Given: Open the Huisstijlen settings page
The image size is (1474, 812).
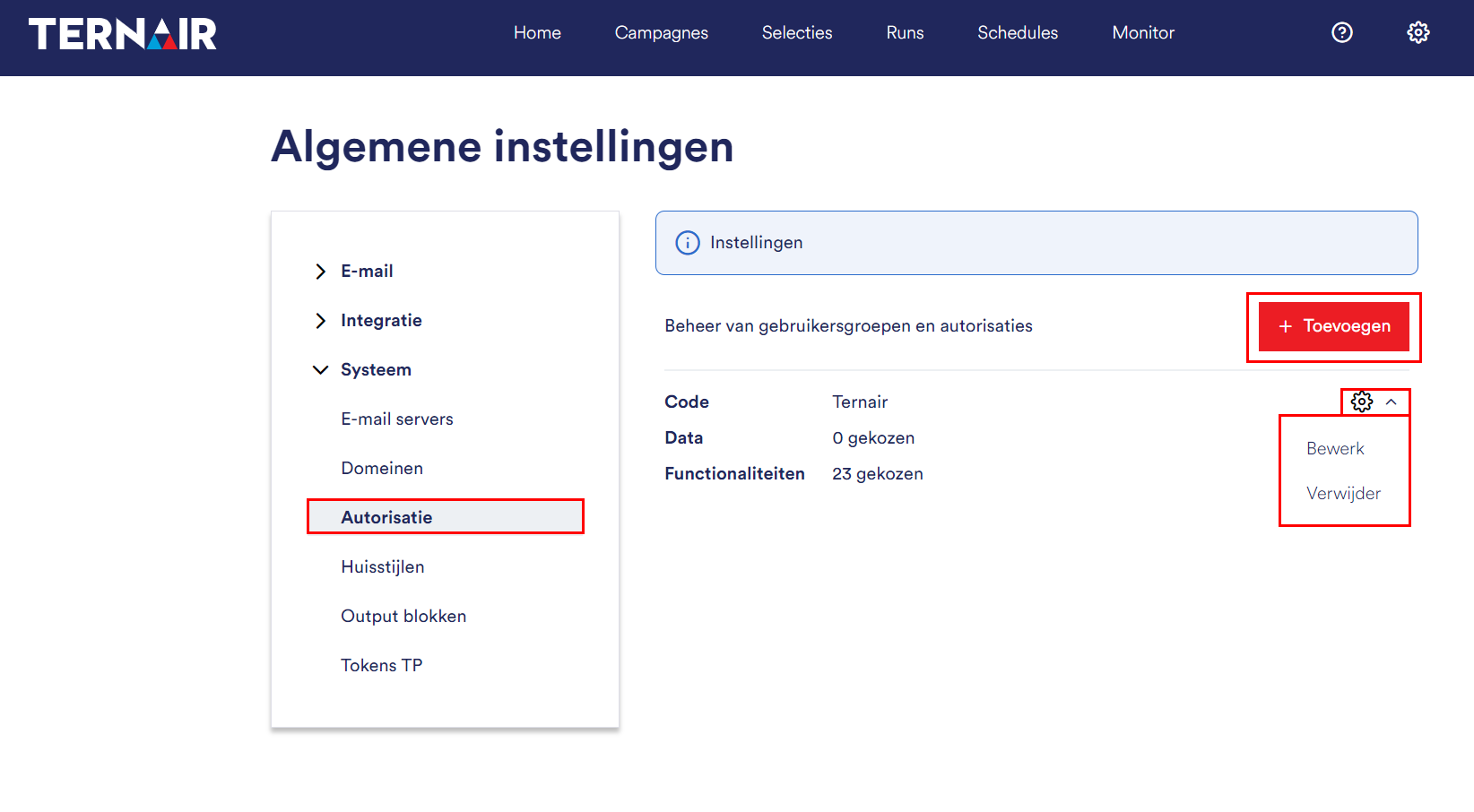Looking at the screenshot, I should [x=383, y=567].
